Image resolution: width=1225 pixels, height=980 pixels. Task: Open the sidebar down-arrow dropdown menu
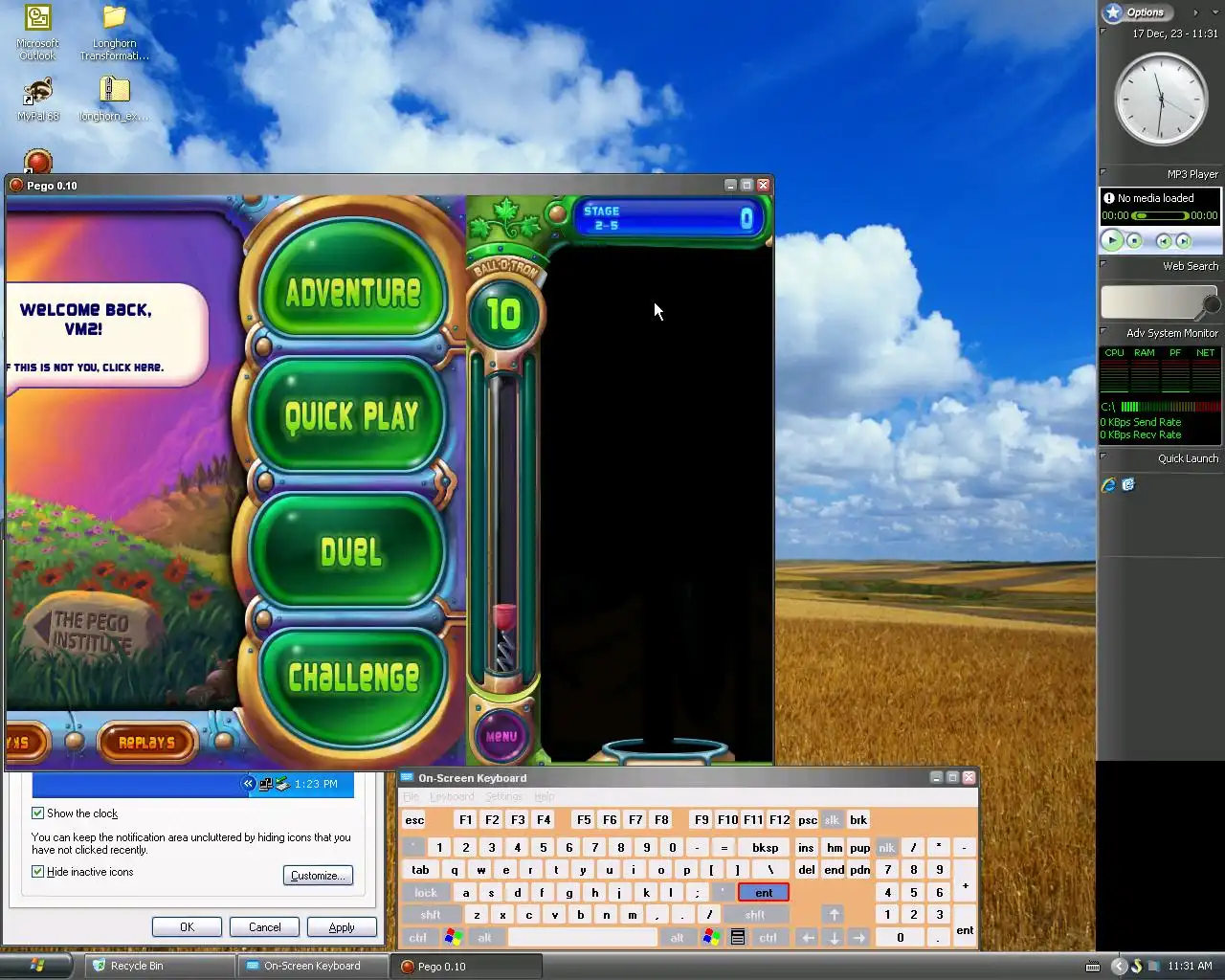(1214, 12)
